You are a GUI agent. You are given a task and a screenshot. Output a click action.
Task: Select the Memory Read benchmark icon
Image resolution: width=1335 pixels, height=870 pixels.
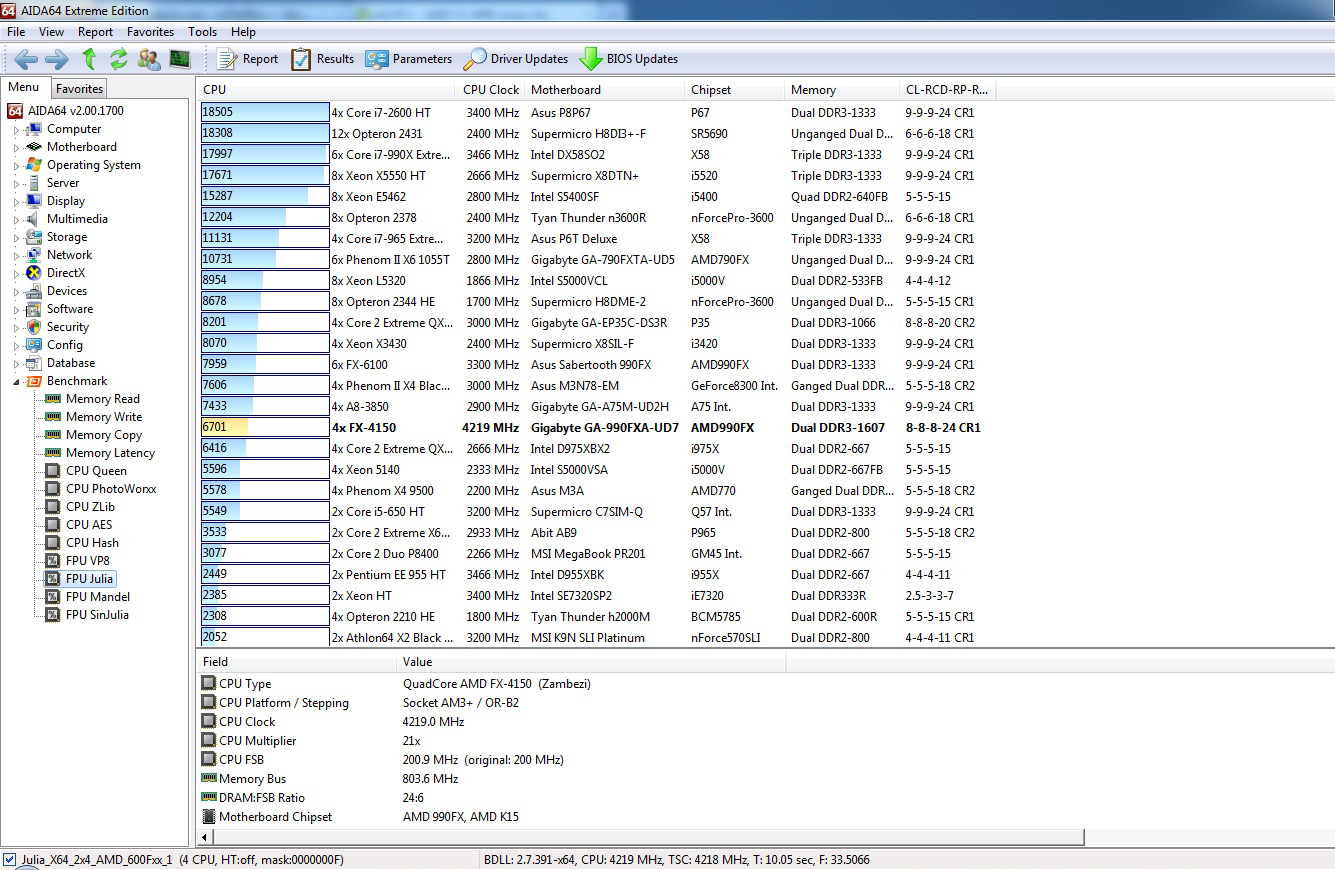pyautogui.click(x=53, y=399)
